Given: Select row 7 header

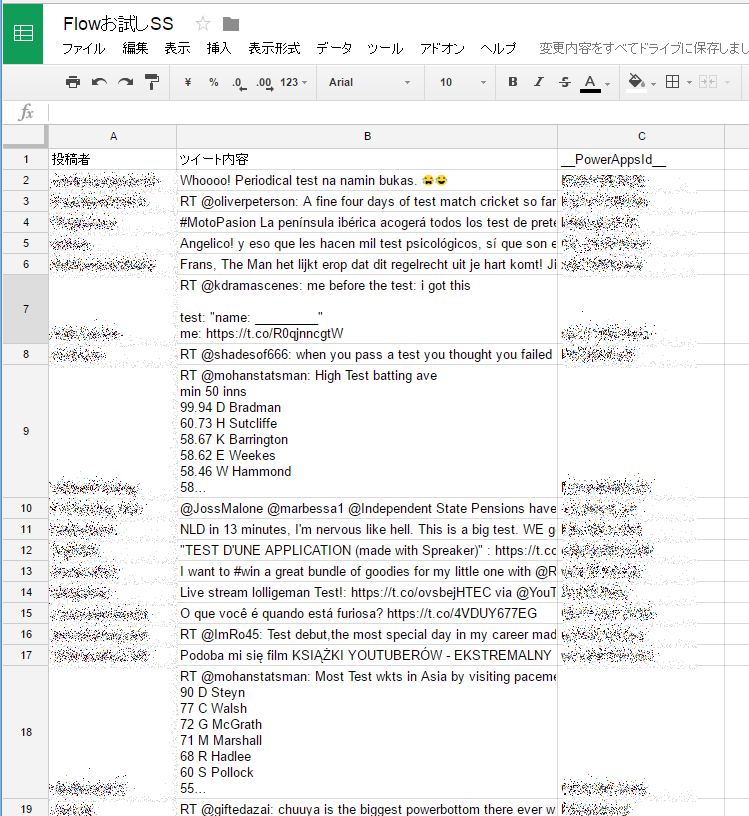Looking at the screenshot, I should click(26, 309).
